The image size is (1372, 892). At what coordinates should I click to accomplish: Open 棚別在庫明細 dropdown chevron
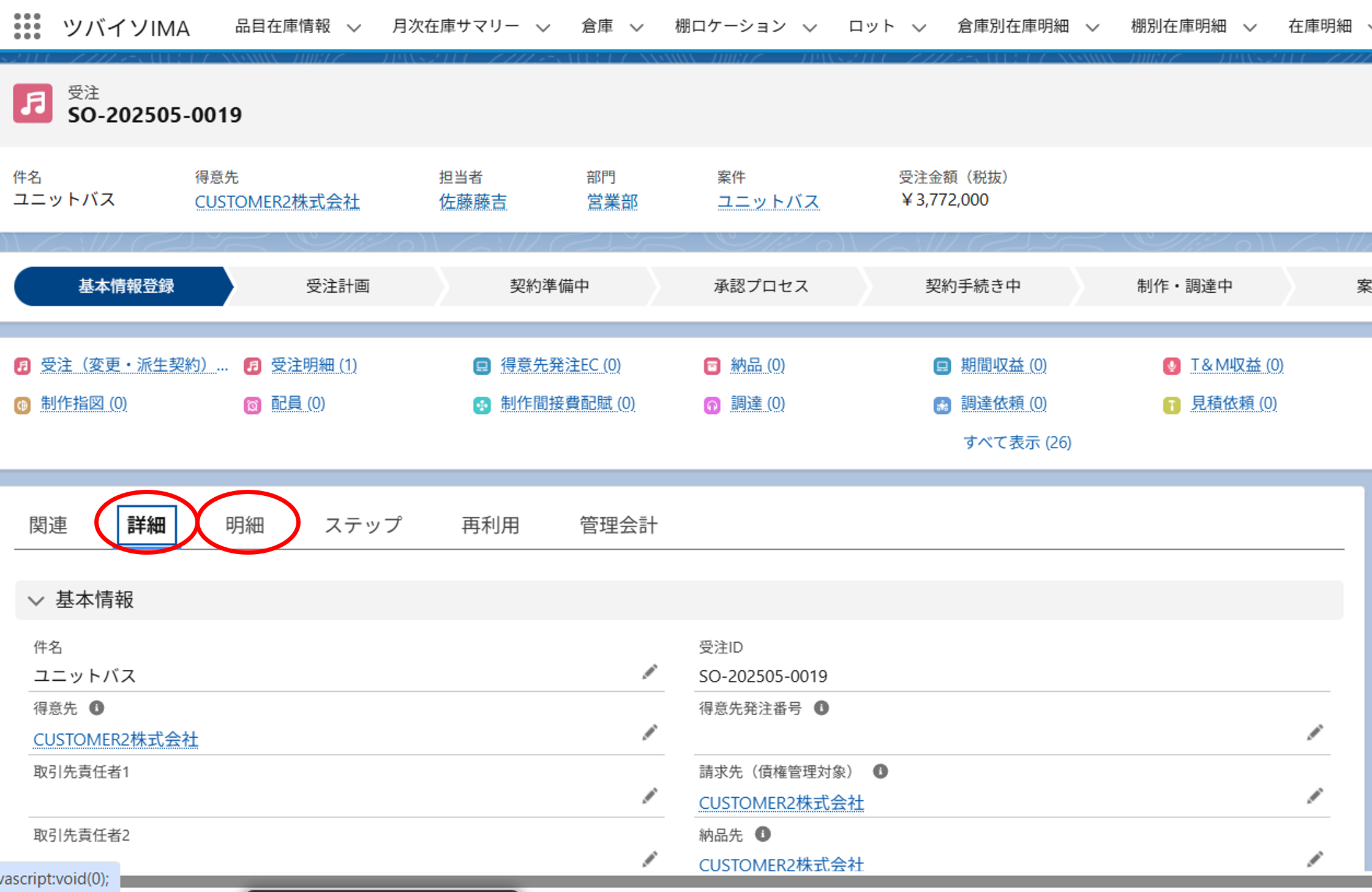click(1250, 28)
